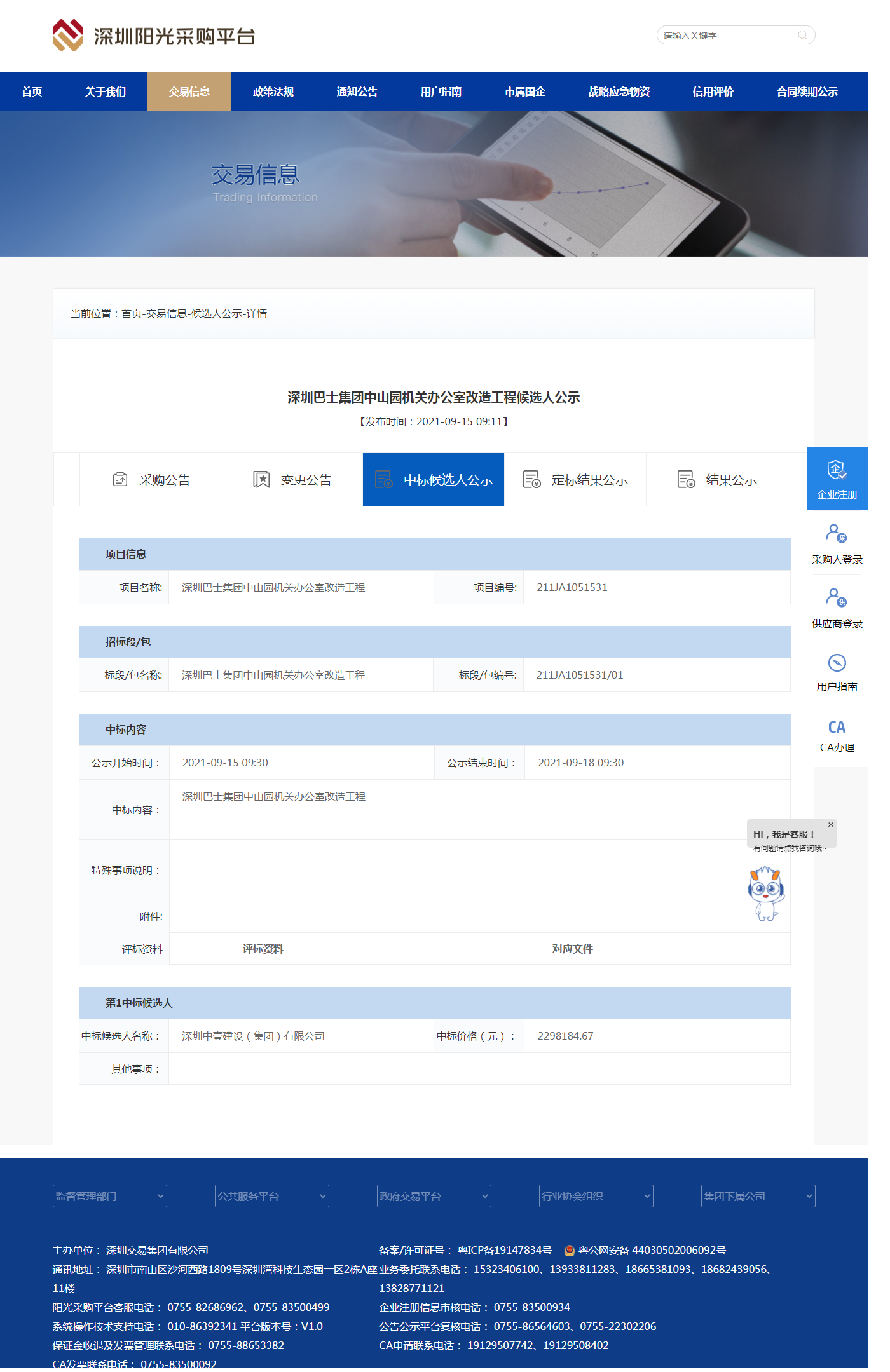The width and height of the screenshot is (890, 1372).
Task: Click the Shenzhen Sunshine platform logo
Action: click(154, 36)
